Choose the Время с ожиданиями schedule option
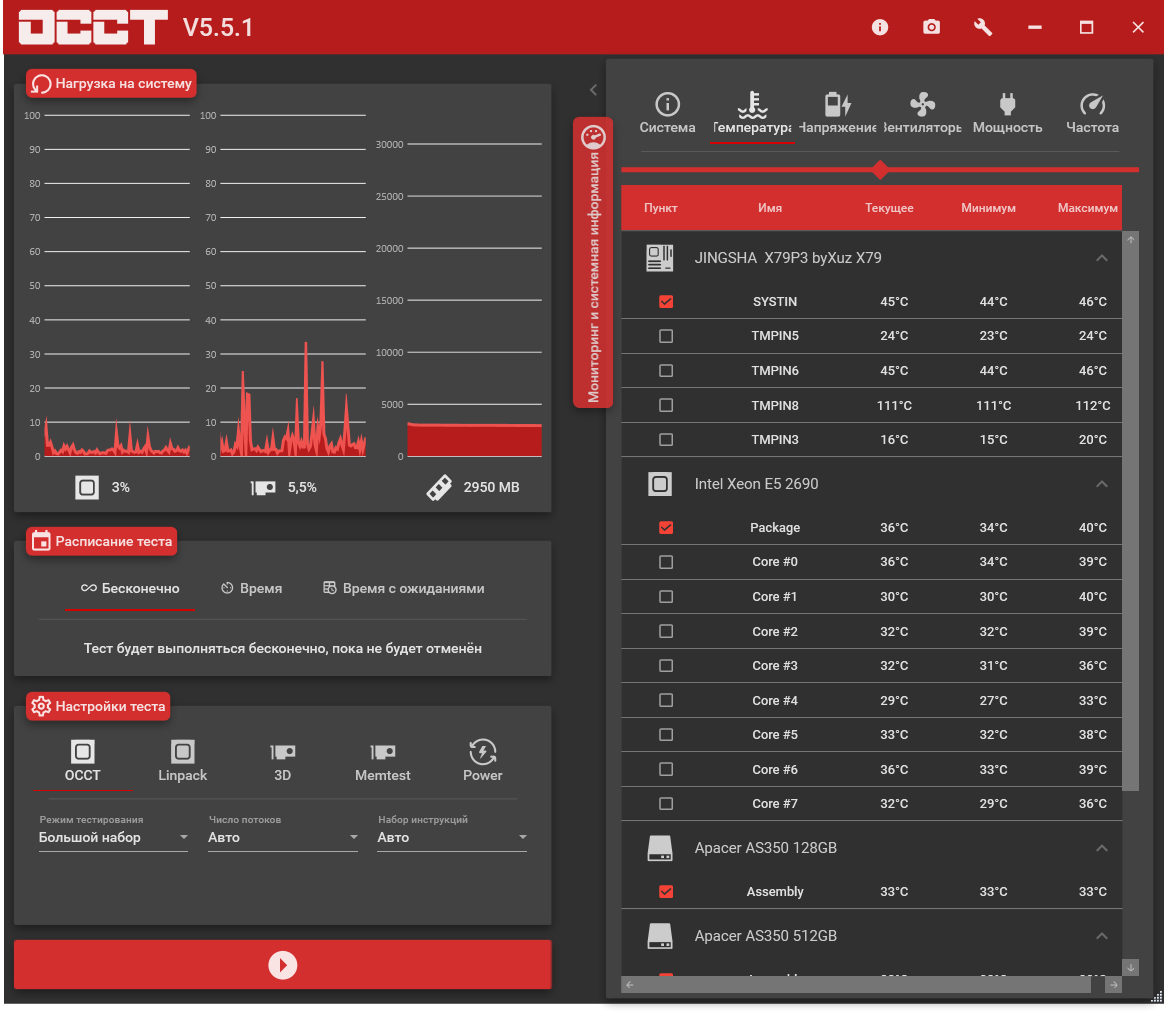Image resolution: width=1168 pixels, height=1017 pixels. coord(403,589)
